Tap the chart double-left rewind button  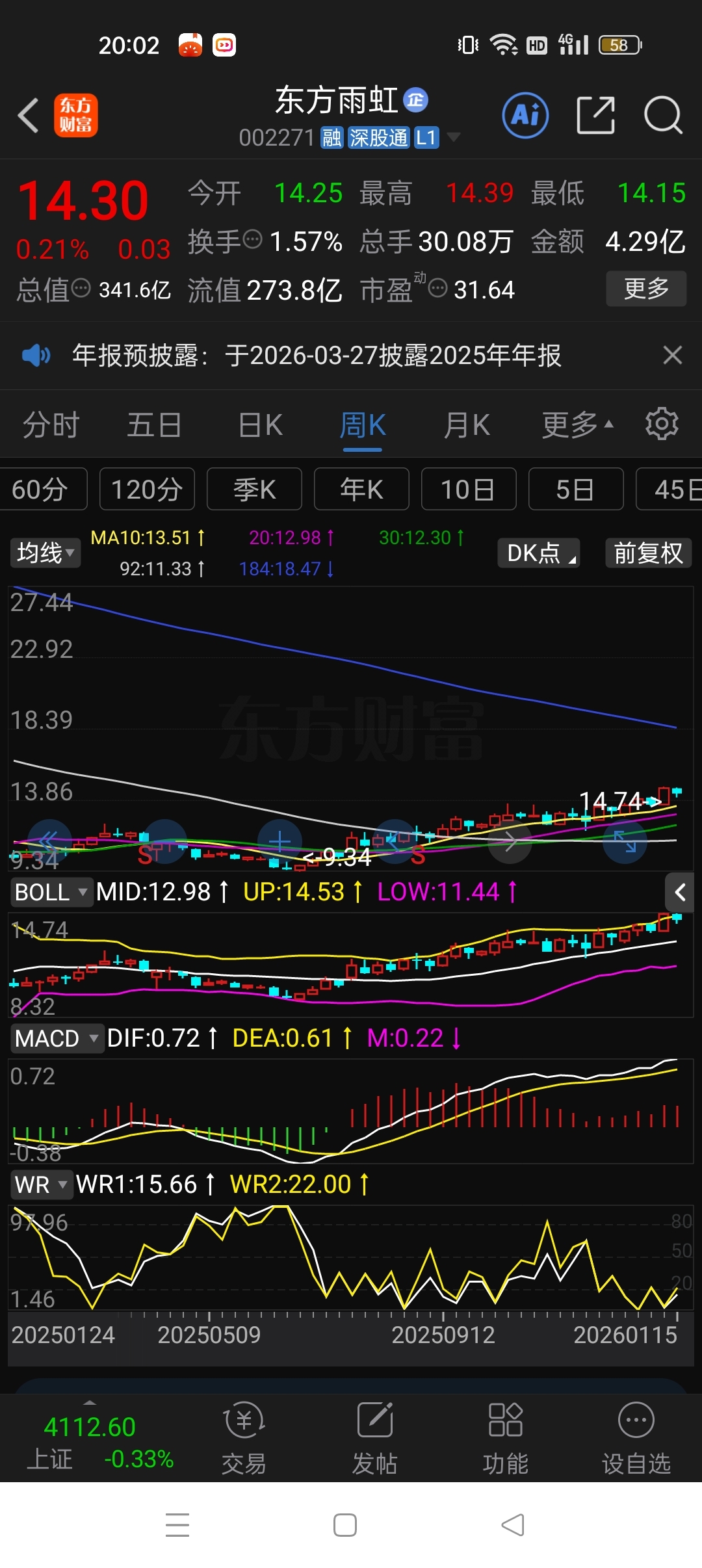pos(49,841)
